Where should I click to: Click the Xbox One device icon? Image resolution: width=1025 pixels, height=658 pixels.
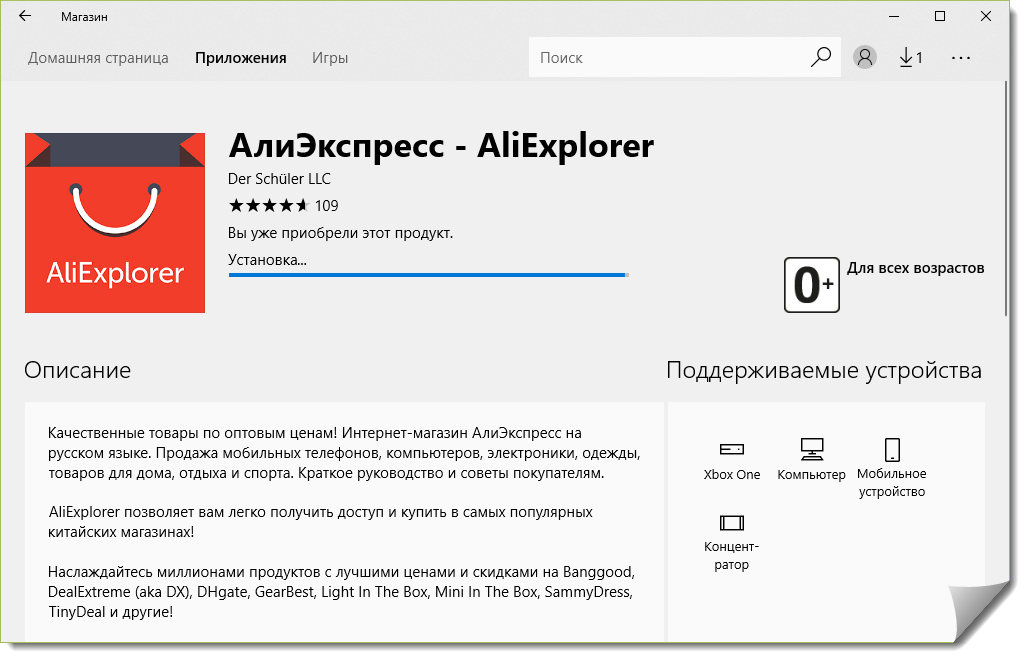coord(731,448)
